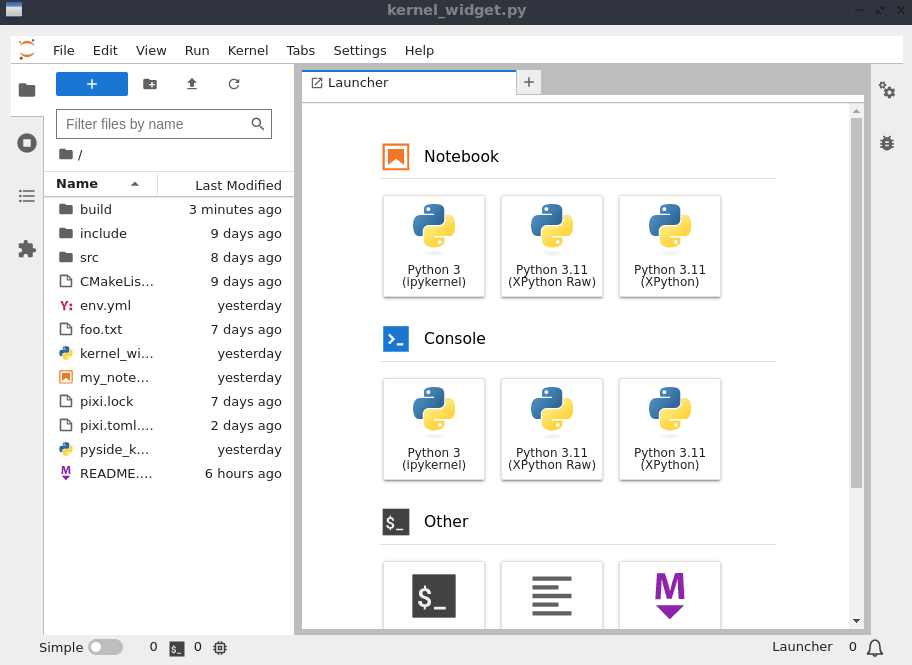Screen dimensions: 912x665
Task: Open the Extension Manager puzzle icon
Action: [x=27, y=249]
